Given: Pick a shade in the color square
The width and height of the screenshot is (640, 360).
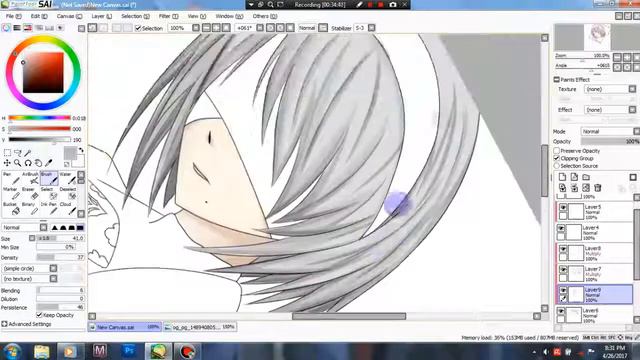Looking at the screenshot, I should click(43, 73).
